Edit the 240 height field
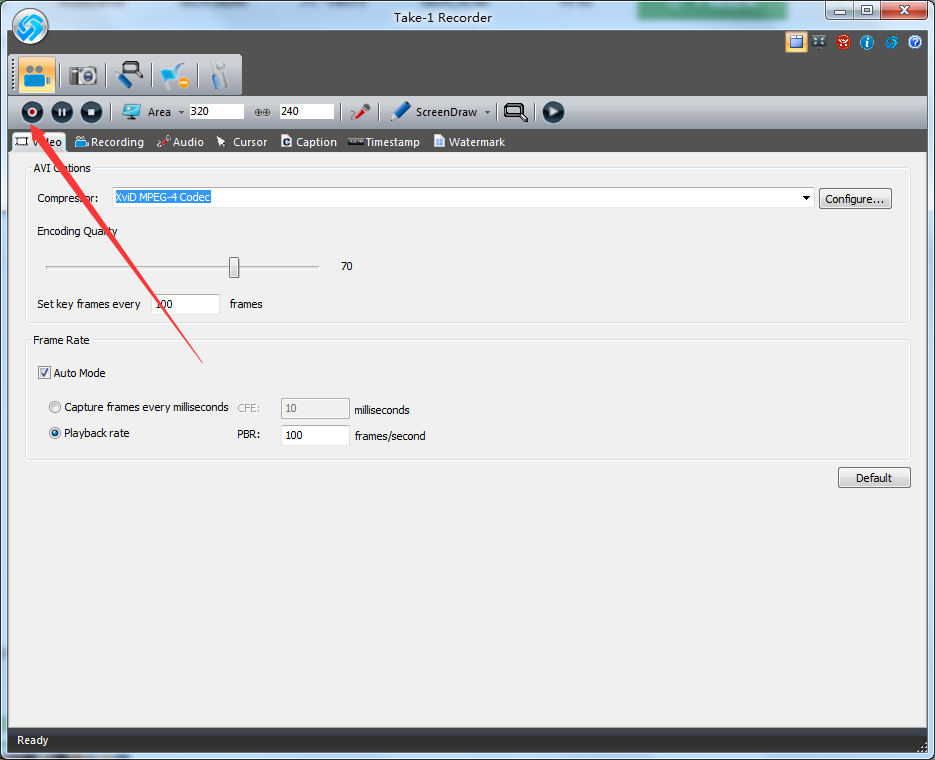 coord(307,111)
